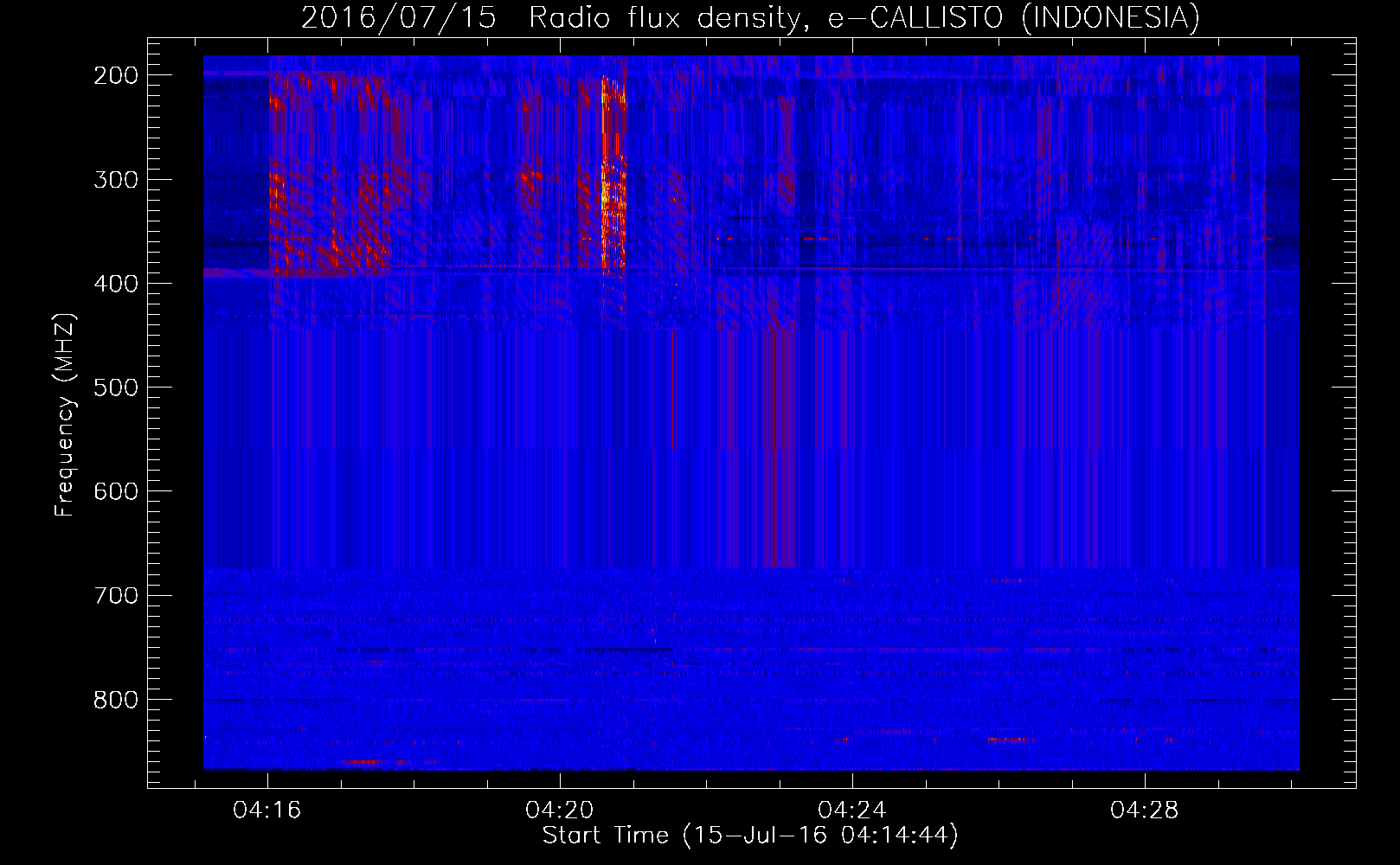This screenshot has width=1400, height=865.
Task: Click the bright yellow burst near 04:20
Action: (613, 177)
